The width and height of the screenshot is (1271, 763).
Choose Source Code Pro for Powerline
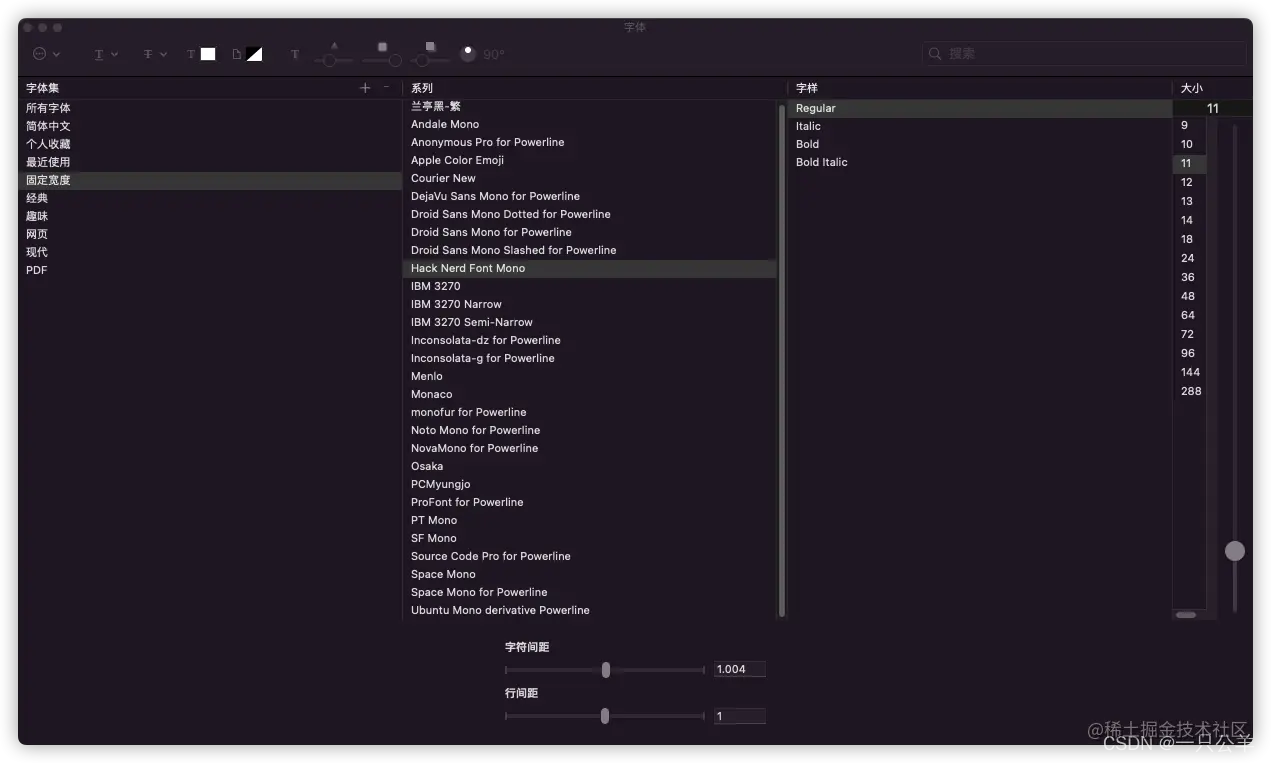[x=590, y=556]
